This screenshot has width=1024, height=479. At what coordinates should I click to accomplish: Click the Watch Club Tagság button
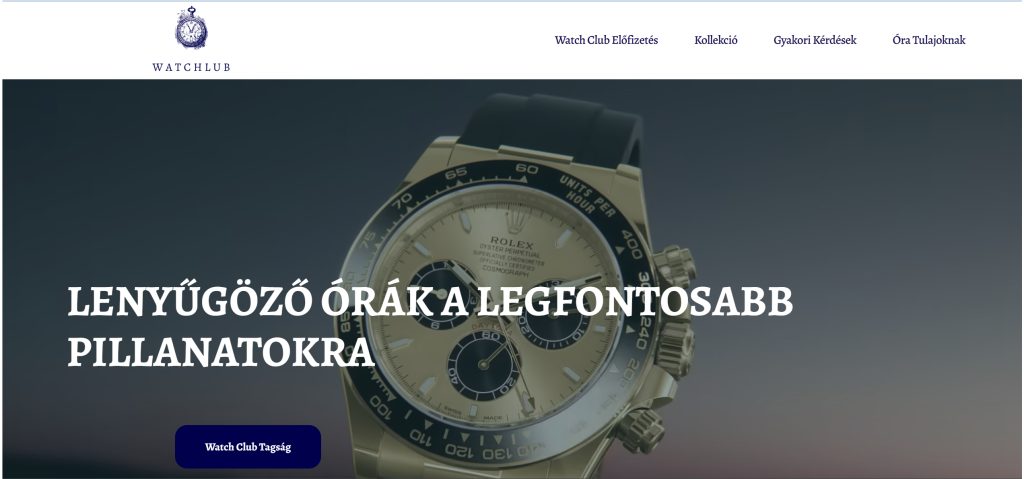coord(248,447)
